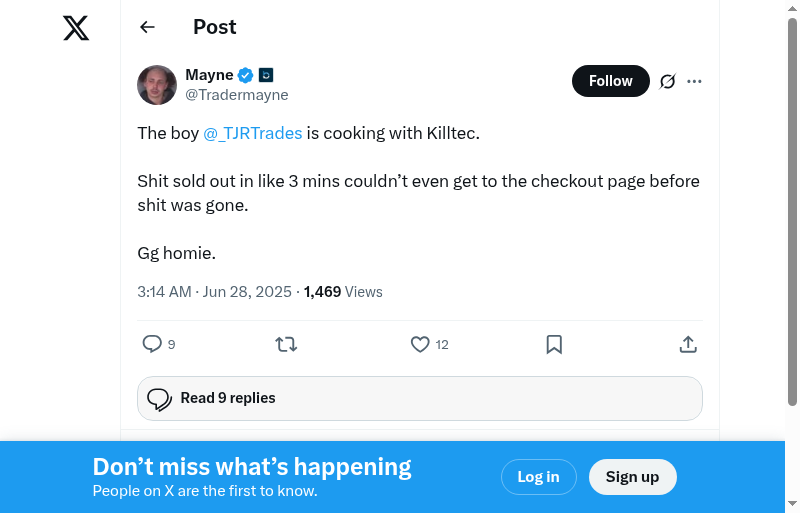Click the scrollbar down arrow
This screenshot has height=513, width=800.
coord(792,503)
